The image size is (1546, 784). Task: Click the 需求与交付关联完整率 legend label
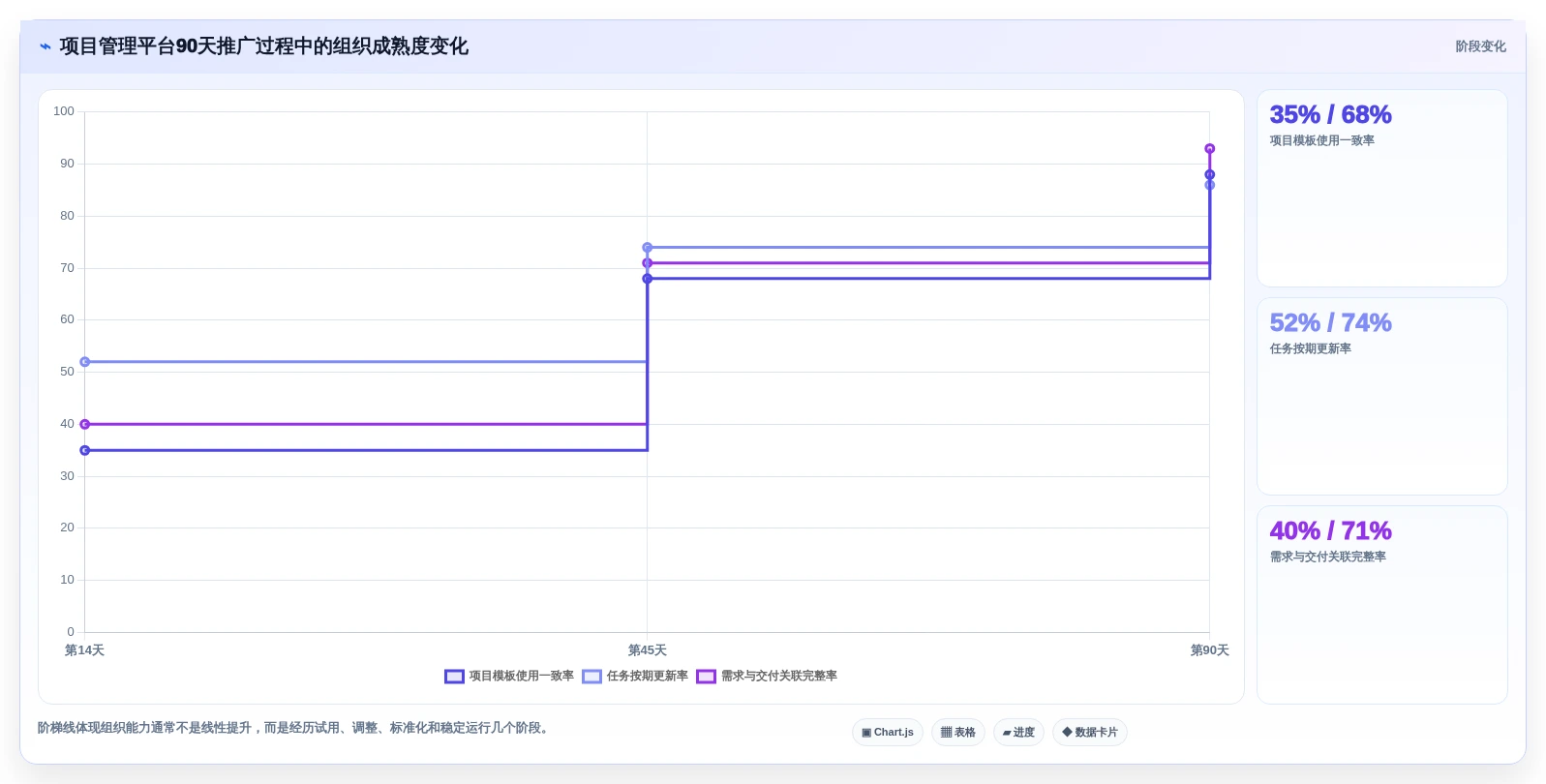pos(778,677)
